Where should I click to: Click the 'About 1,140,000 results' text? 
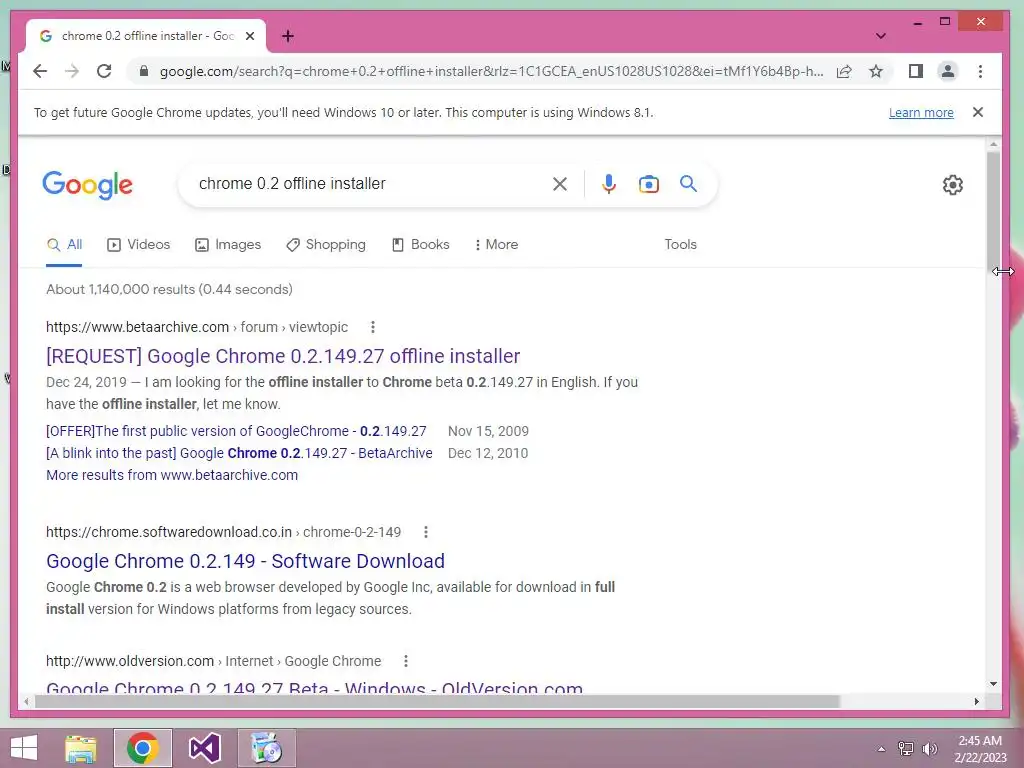pos(169,289)
